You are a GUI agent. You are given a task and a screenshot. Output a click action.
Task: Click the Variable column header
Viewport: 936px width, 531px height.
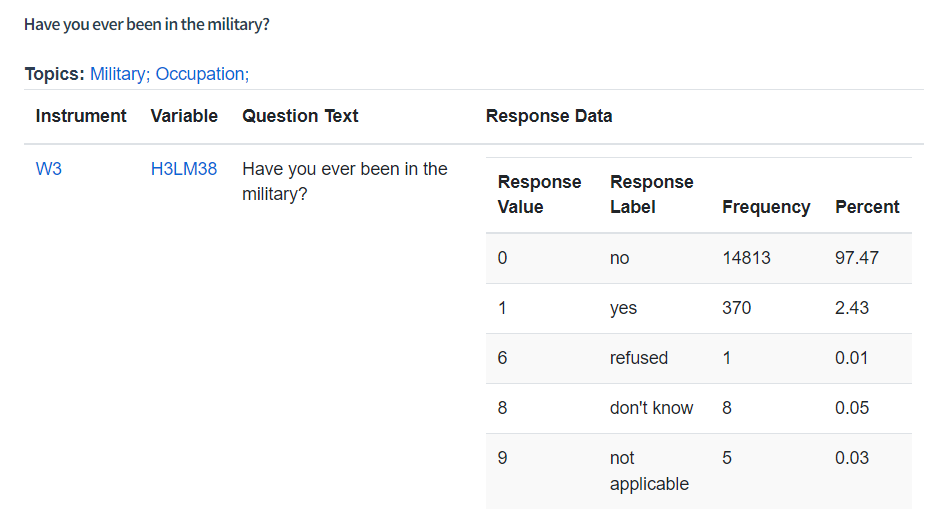point(184,116)
